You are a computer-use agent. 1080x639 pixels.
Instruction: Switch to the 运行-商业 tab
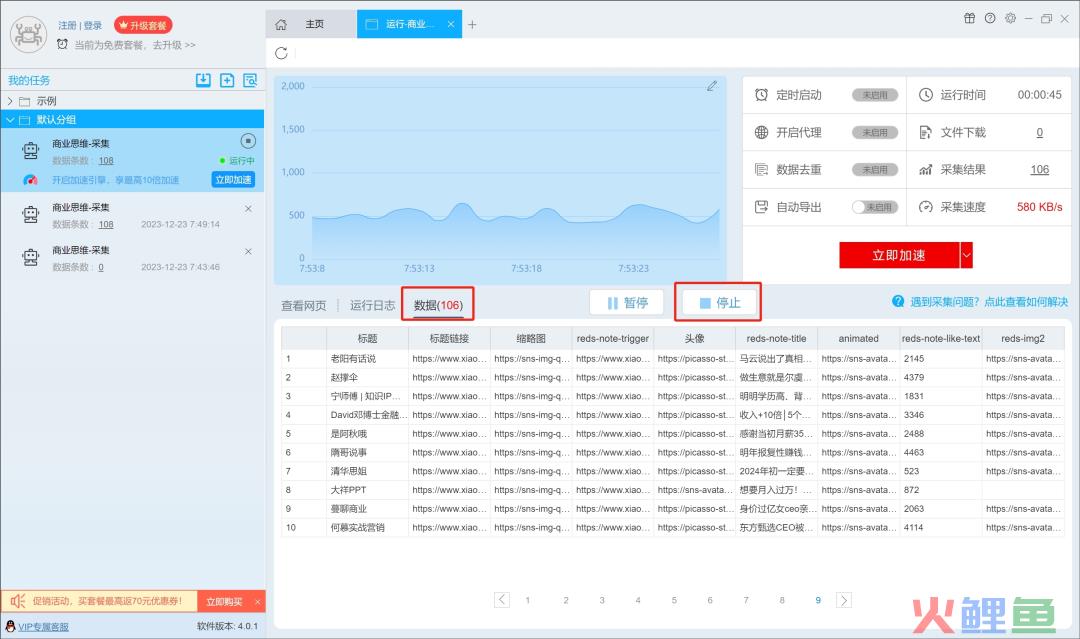pyautogui.click(x=409, y=24)
